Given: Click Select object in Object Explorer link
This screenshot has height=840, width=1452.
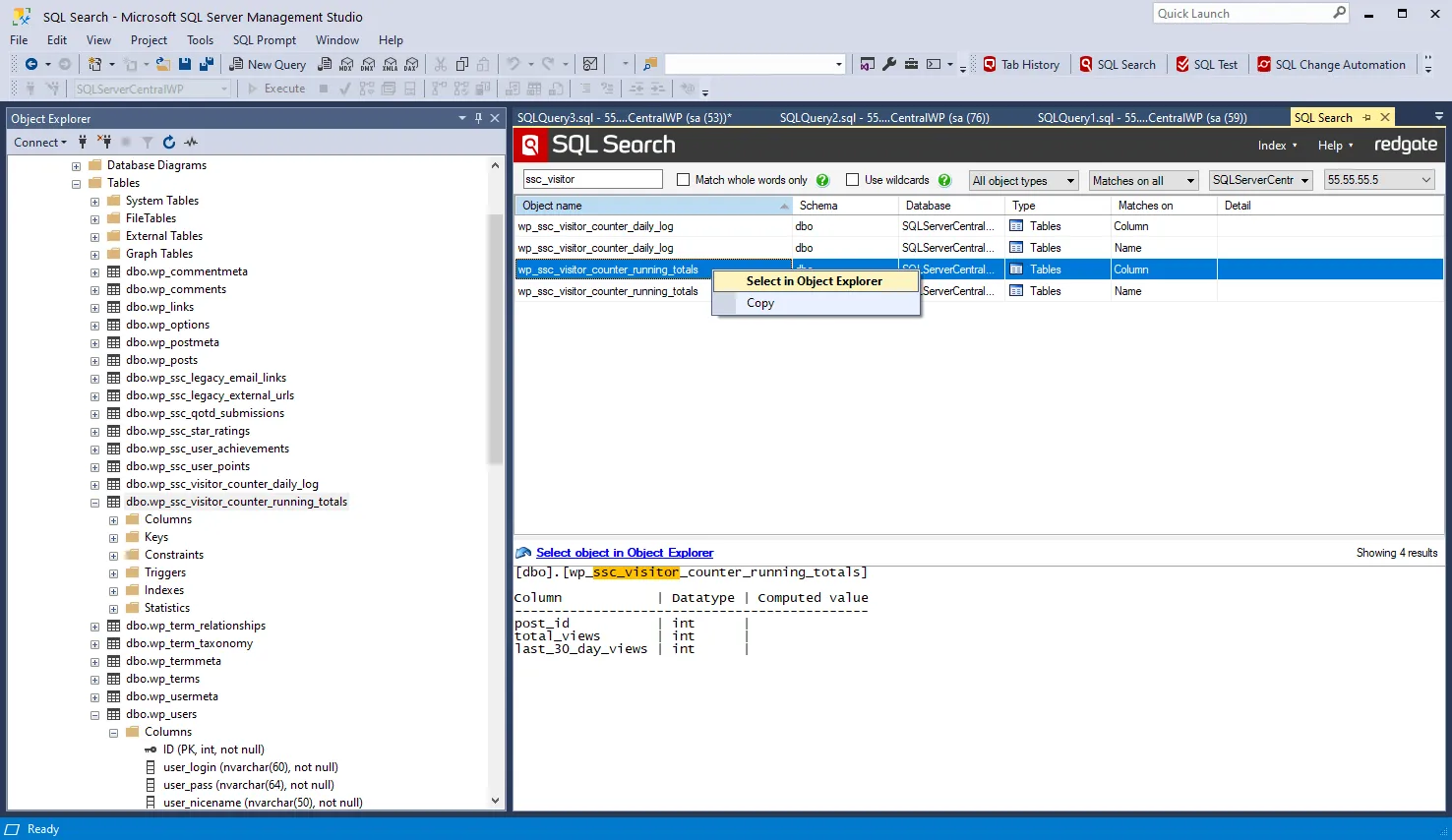Looking at the screenshot, I should pos(624,553).
